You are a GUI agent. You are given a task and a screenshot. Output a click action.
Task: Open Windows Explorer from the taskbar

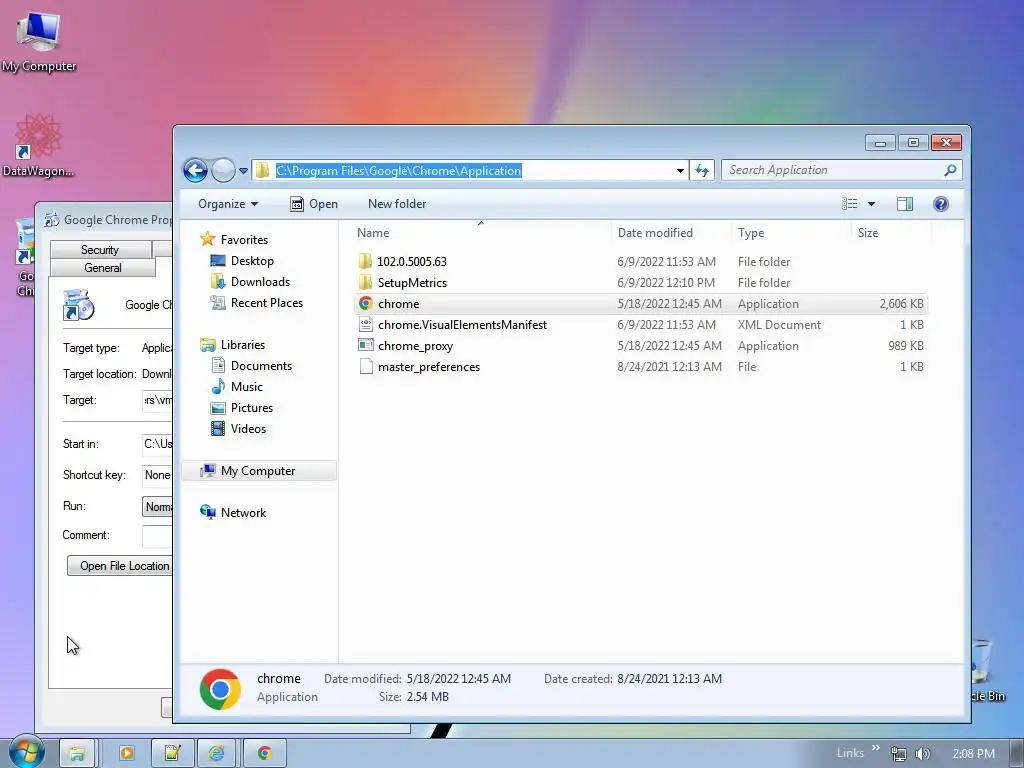pos(77,754)
